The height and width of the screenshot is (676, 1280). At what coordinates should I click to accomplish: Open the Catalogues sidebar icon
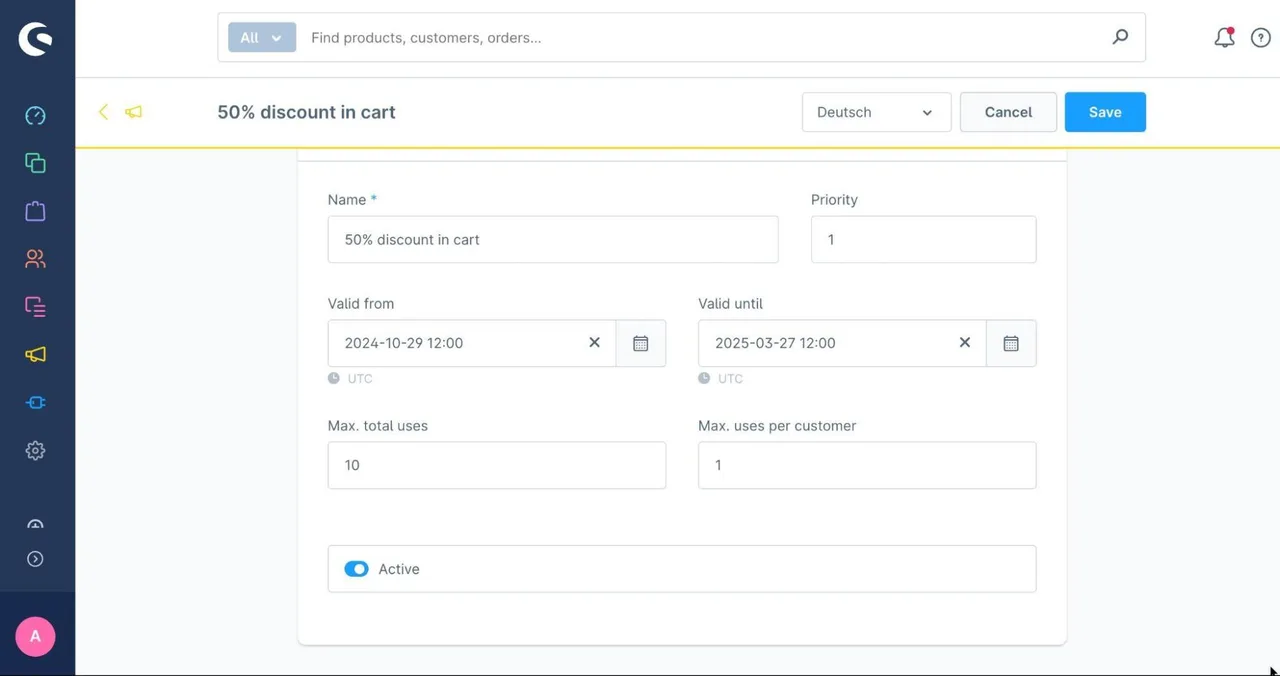point(35,163)
